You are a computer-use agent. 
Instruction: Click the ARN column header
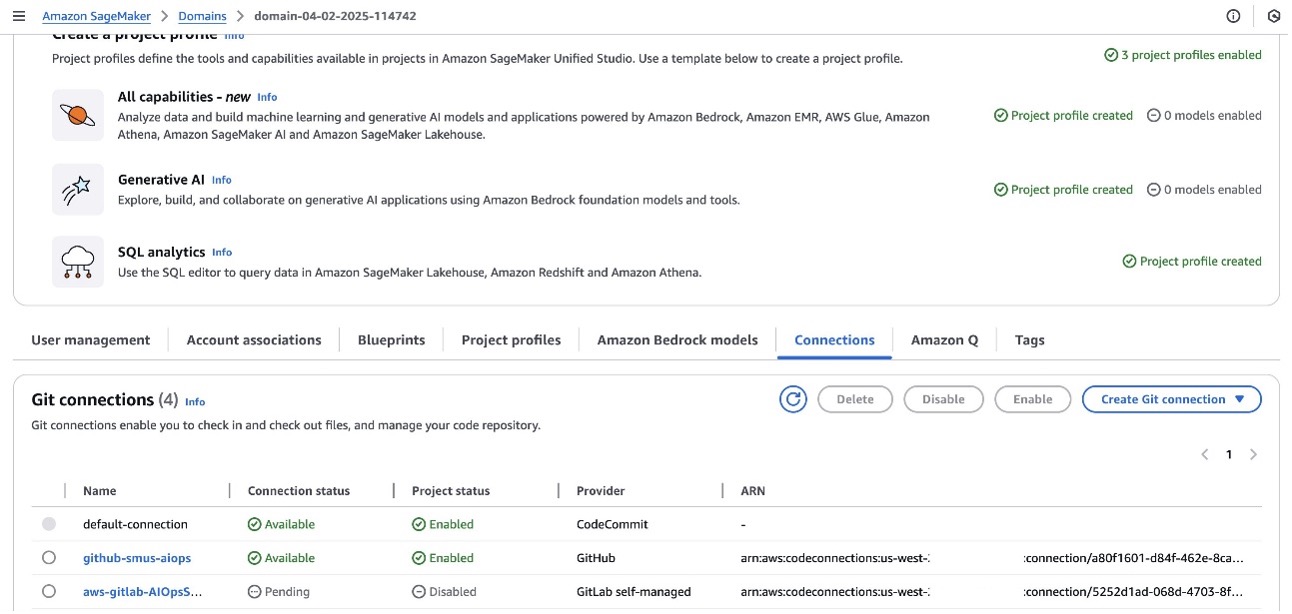tap(753, 491)
